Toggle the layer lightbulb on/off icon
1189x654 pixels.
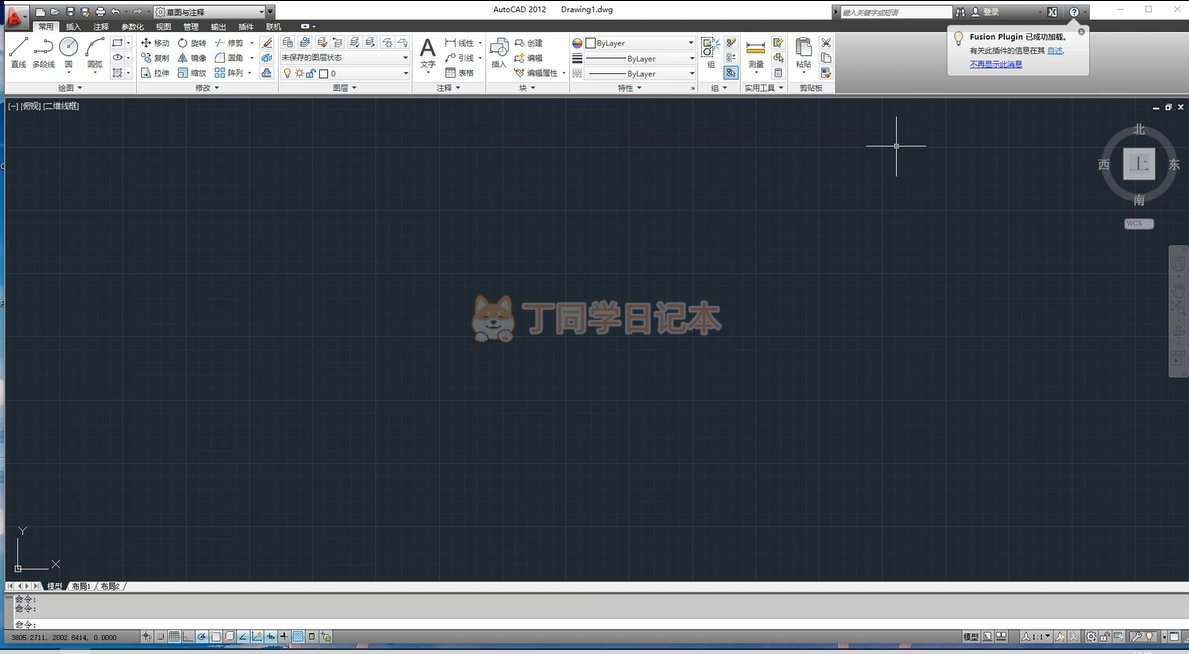pyautogui.click(x=287, y=73)
